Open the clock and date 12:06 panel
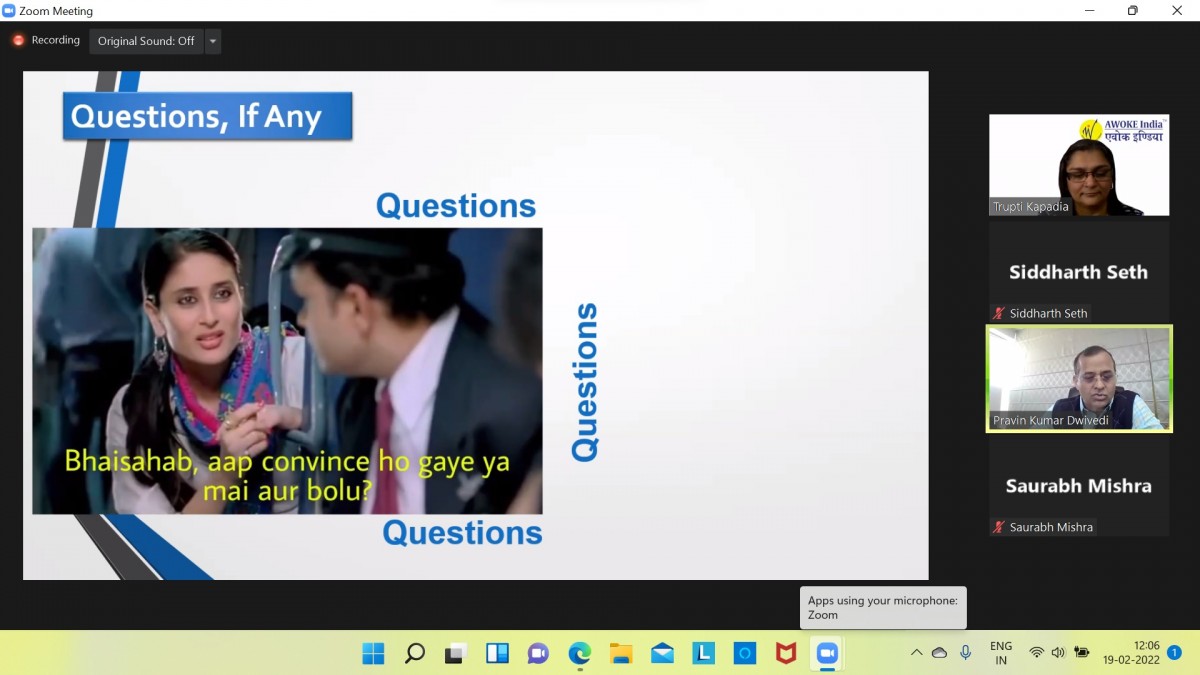 coord(1132,653)
